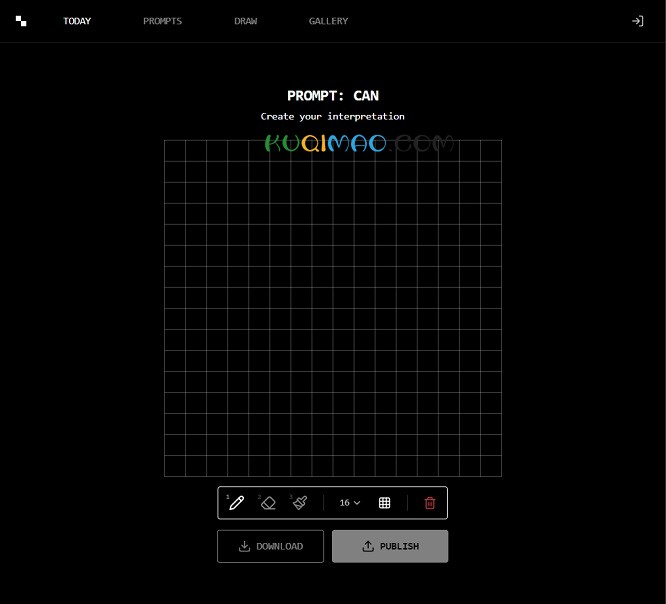Clear canvas with red trash icon

pyautogui.click(x=430, y=503)
